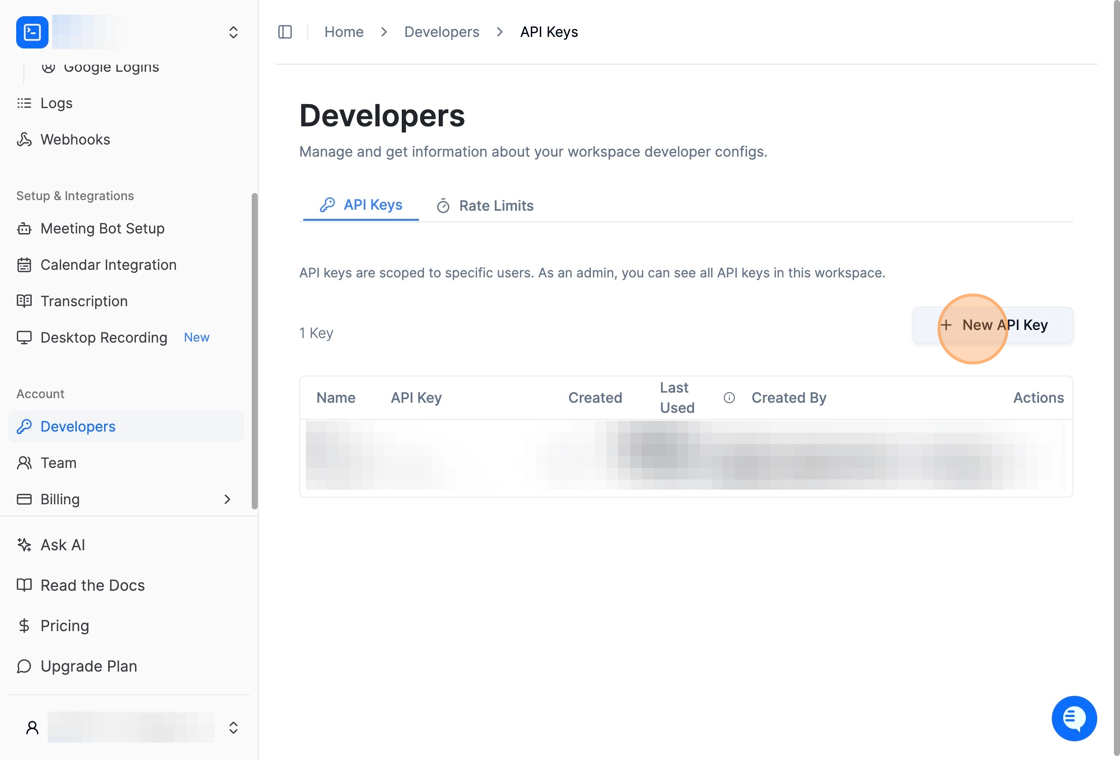Switch to the Rate Limits tab

485,206
